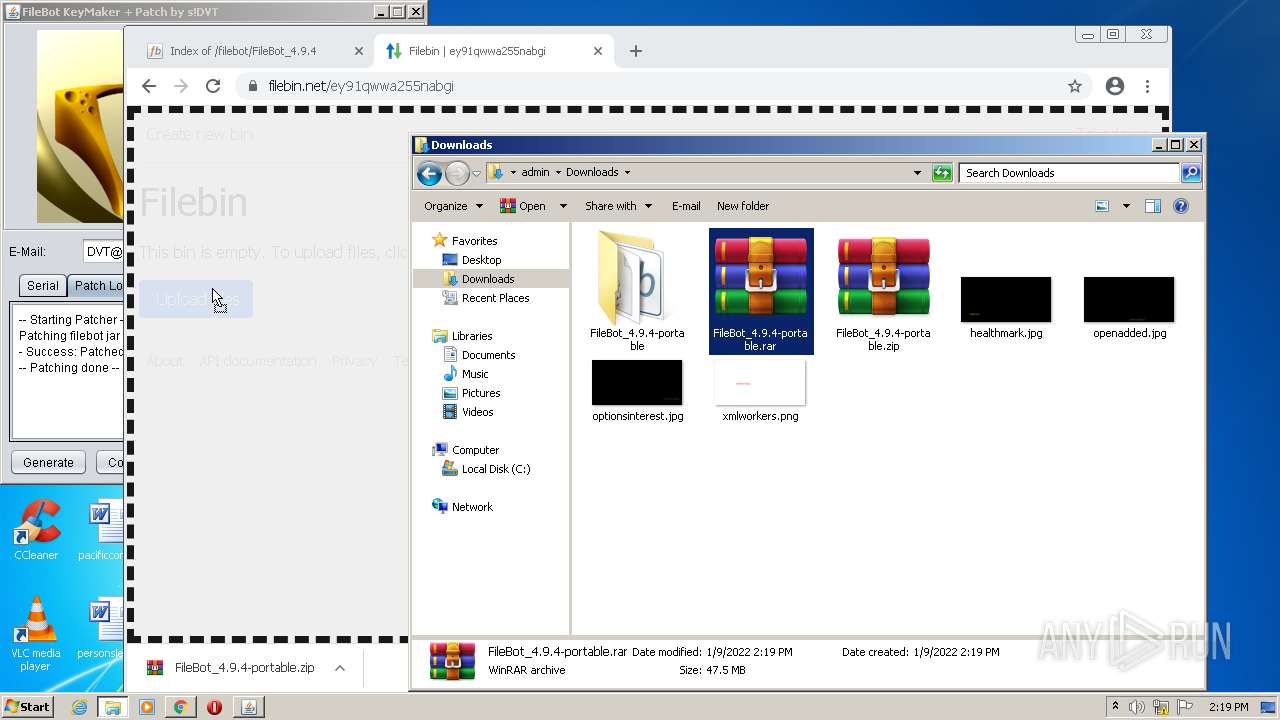Click admin in the address breadcrumb
The width and height of the screenshot is (1280, 720).
[x=535, y=172]
